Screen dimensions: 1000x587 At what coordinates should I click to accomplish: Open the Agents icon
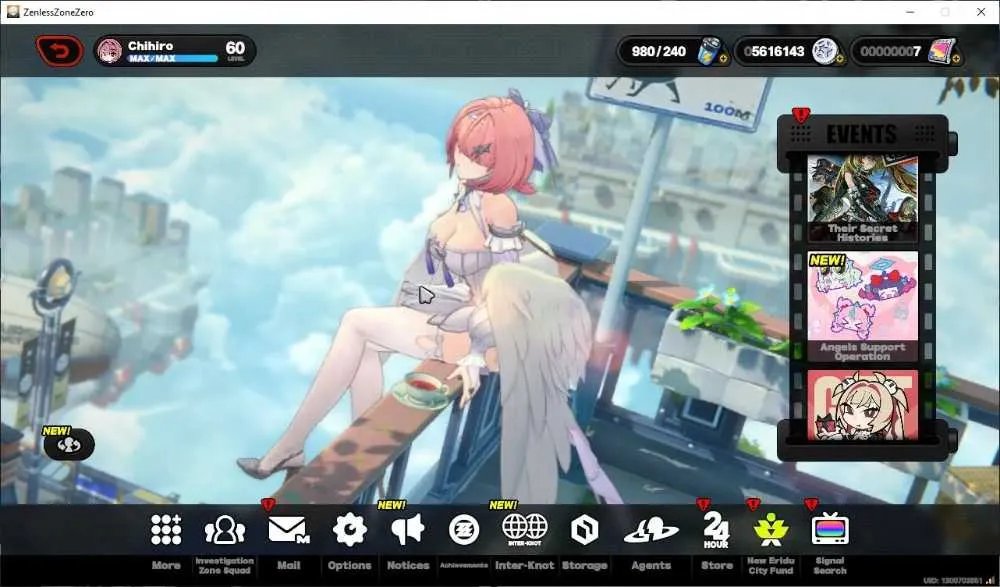click(x=651, y=530)
